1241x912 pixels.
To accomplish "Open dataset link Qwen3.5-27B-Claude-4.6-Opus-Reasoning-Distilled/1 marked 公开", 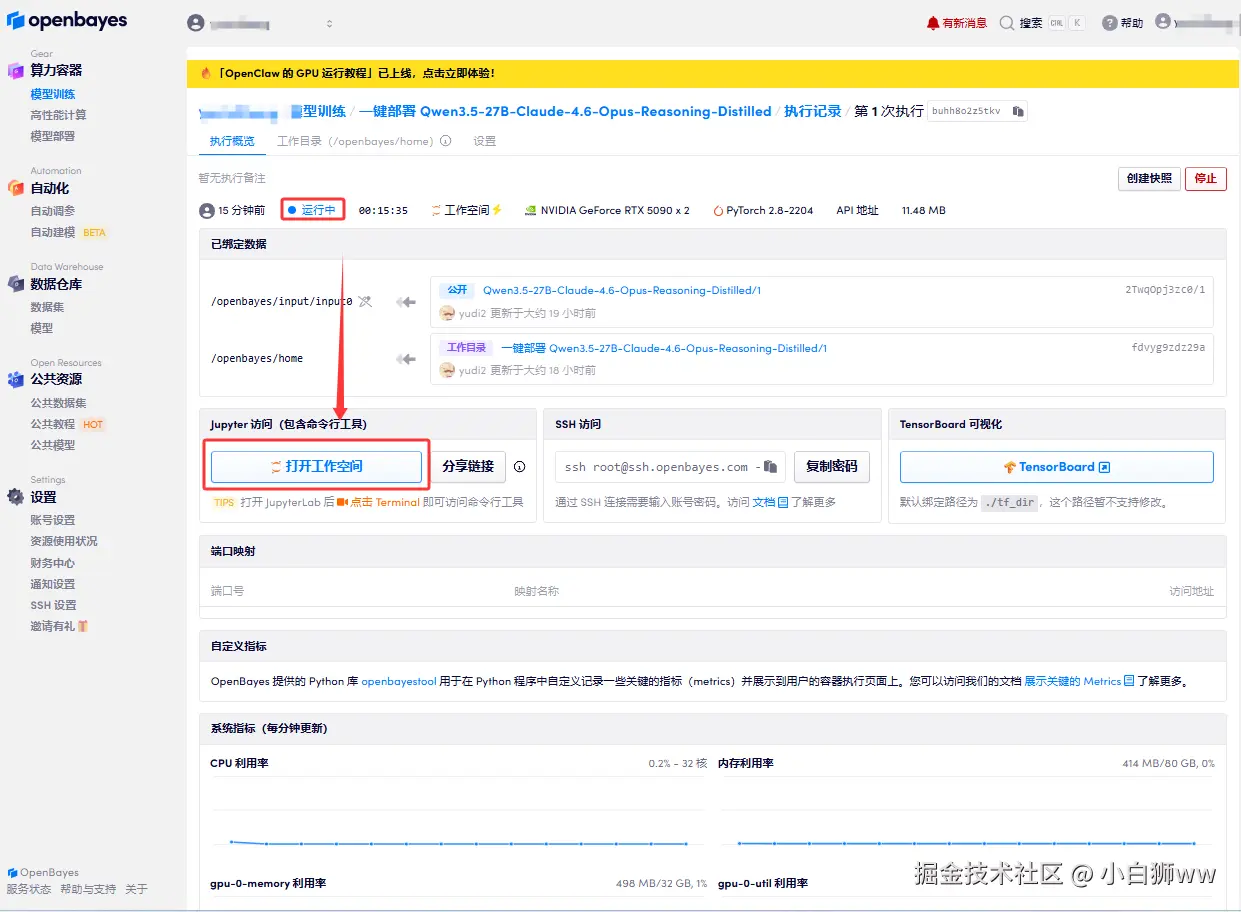I will 622,290.
